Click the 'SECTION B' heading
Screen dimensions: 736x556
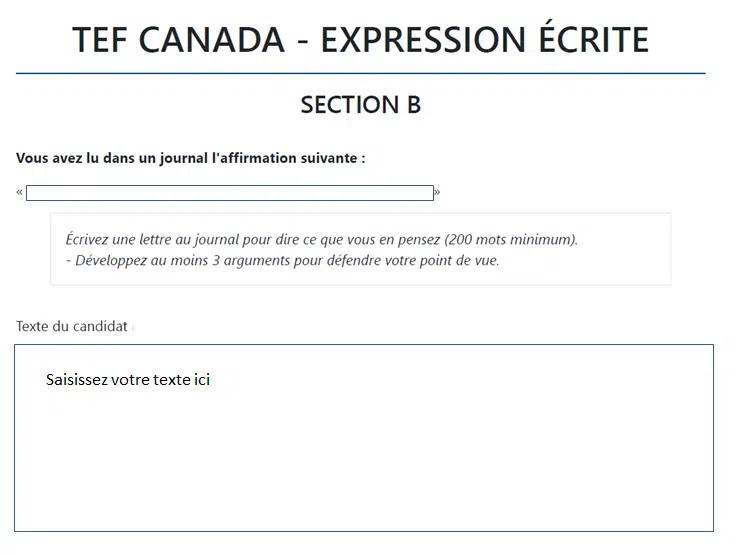(x=360, y=105)
